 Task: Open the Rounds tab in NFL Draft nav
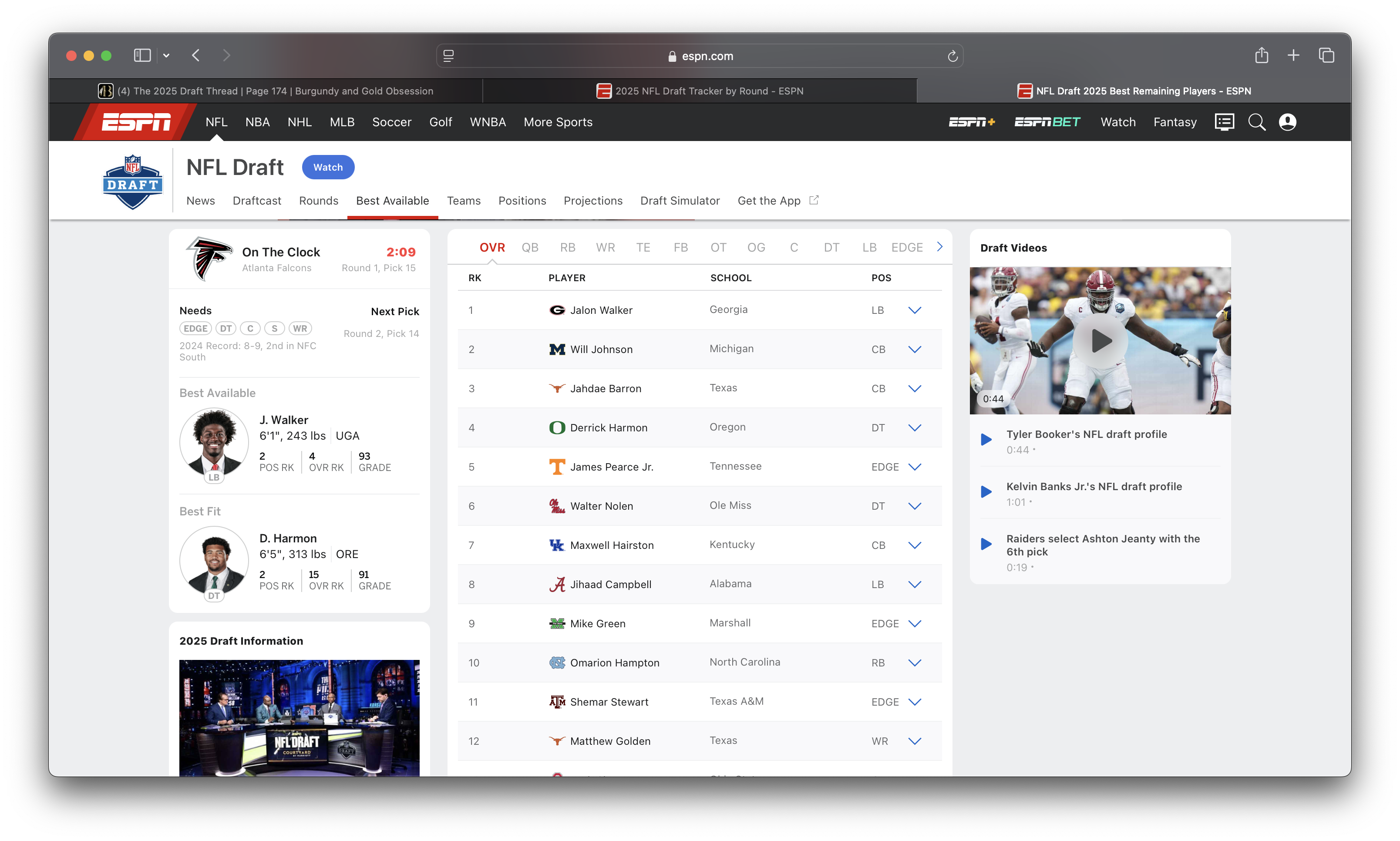[318, 201]
